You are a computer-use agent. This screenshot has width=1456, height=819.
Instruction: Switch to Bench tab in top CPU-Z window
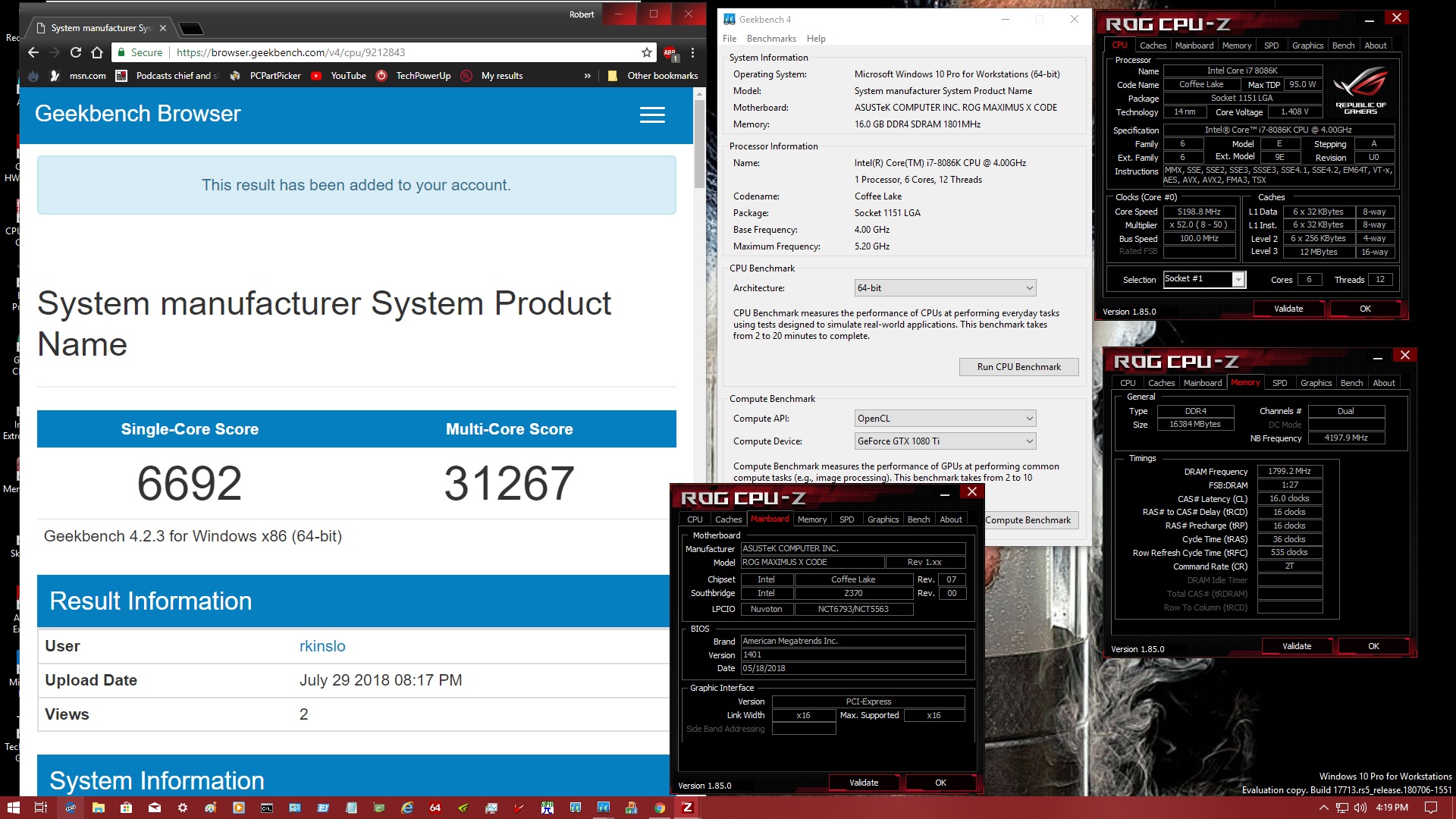[x=1343, y=45]
